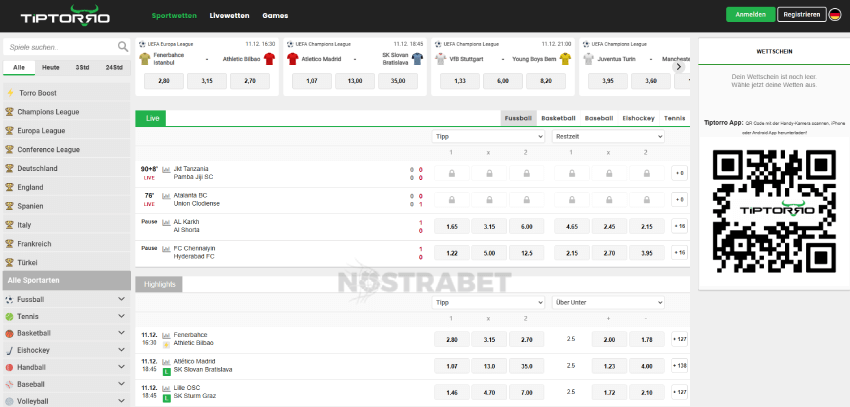Click the Eishockey stick icon
This screenshot has height=407, width=850.
click(9, 350)
